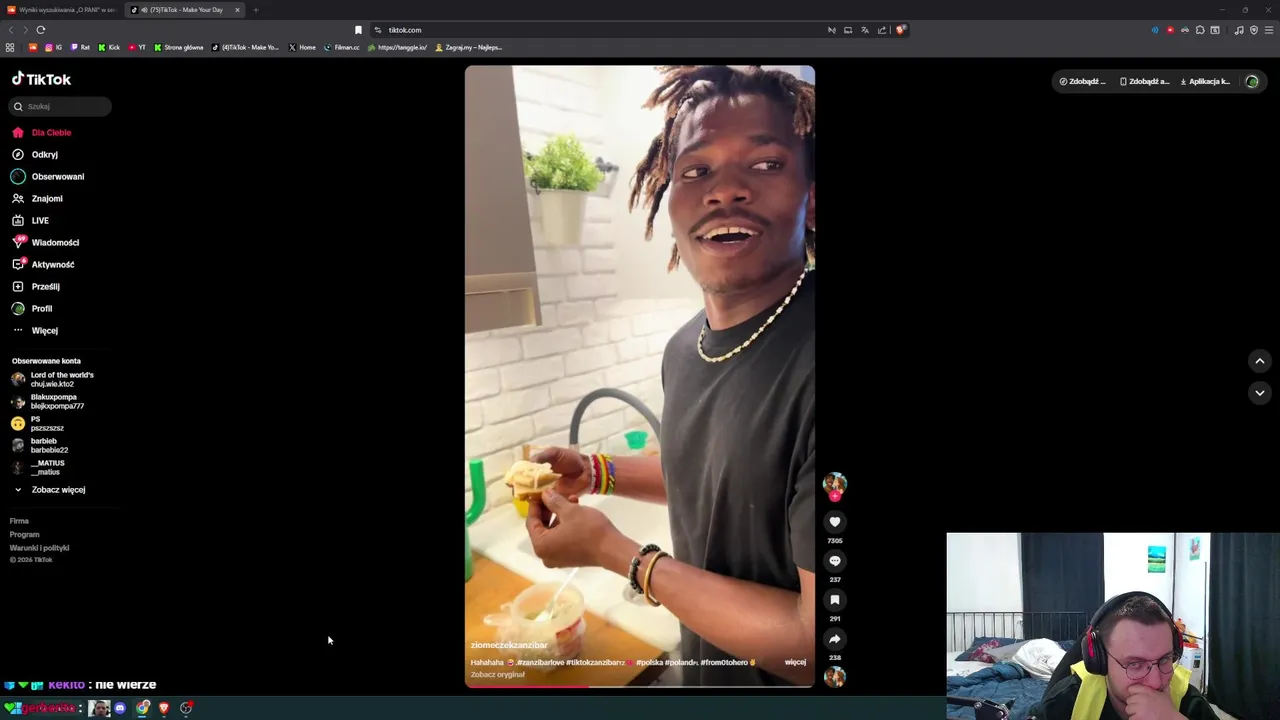The image size is (1280, 720).
Task: Open the video comments icon
Action: click(835, 561)
